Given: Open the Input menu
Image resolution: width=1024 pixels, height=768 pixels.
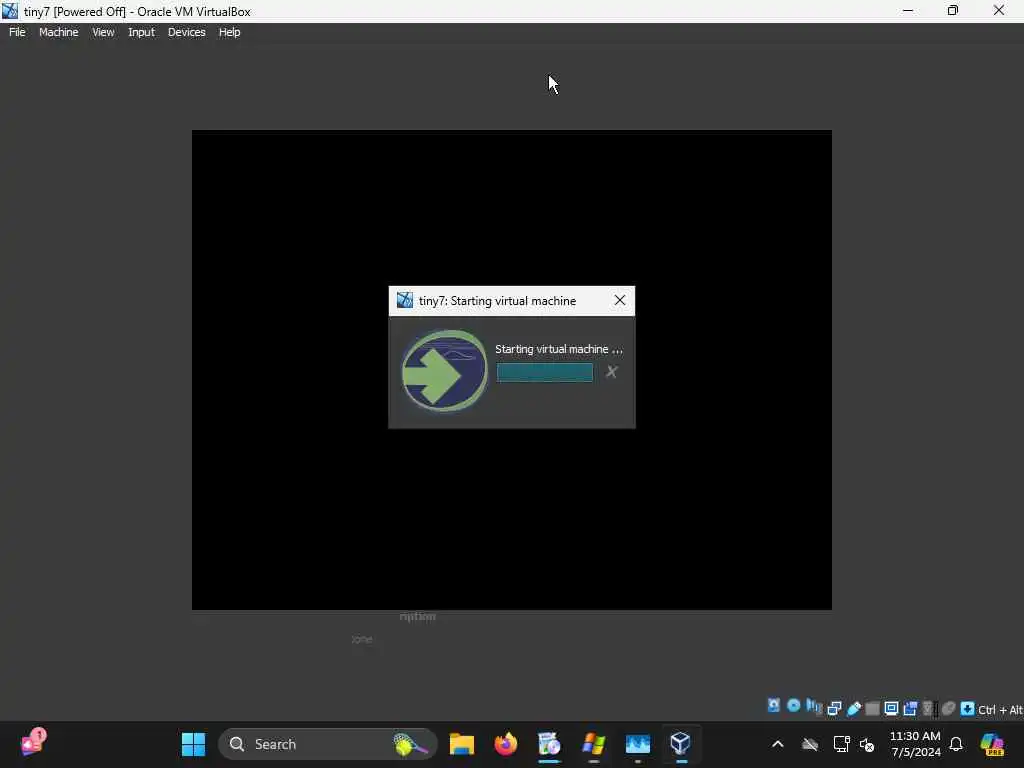Looking at the screenshot, I should tap(141, 32).
